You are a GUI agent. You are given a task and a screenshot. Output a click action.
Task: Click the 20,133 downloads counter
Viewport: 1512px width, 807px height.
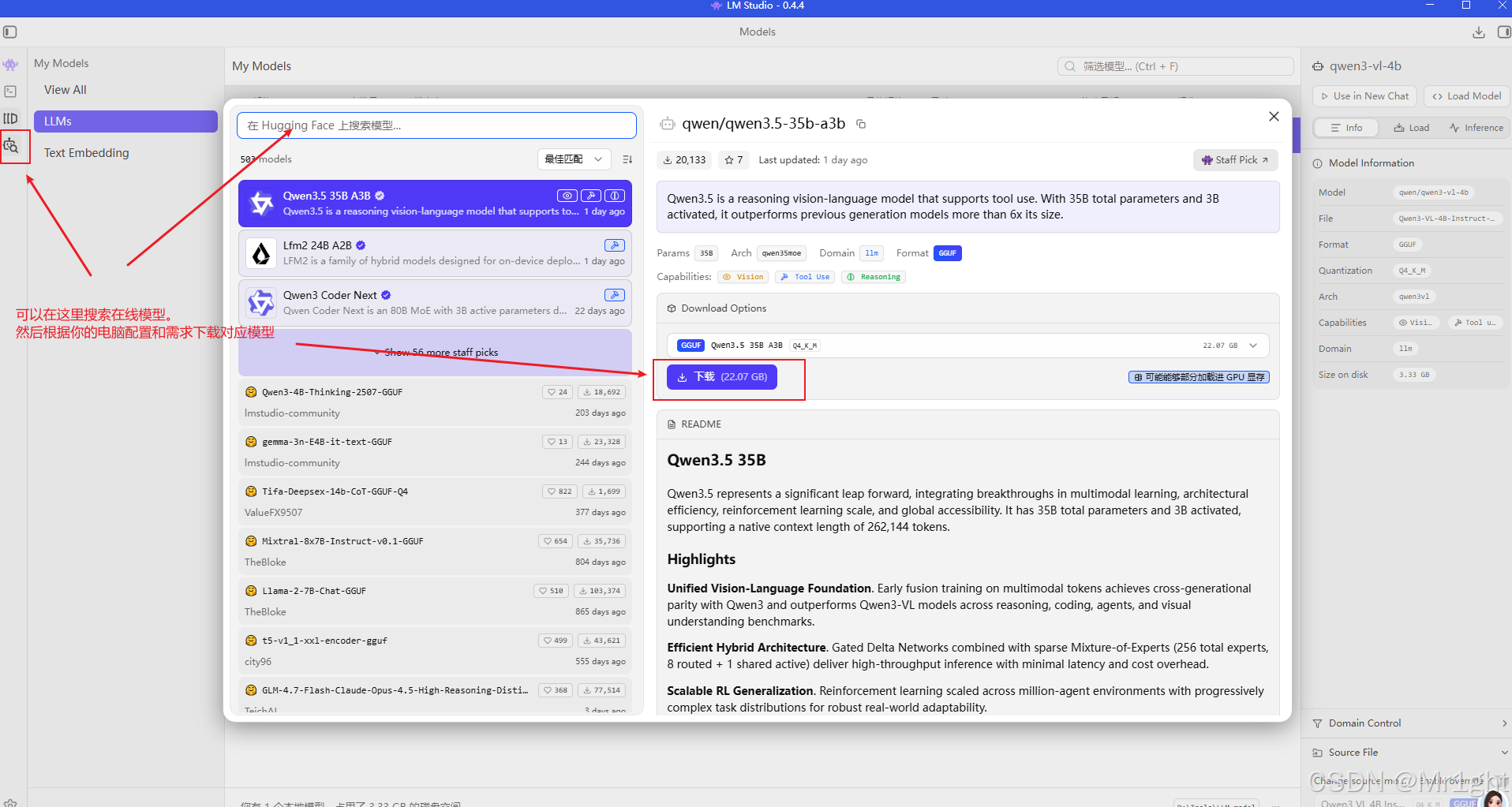tap(684, 160)
